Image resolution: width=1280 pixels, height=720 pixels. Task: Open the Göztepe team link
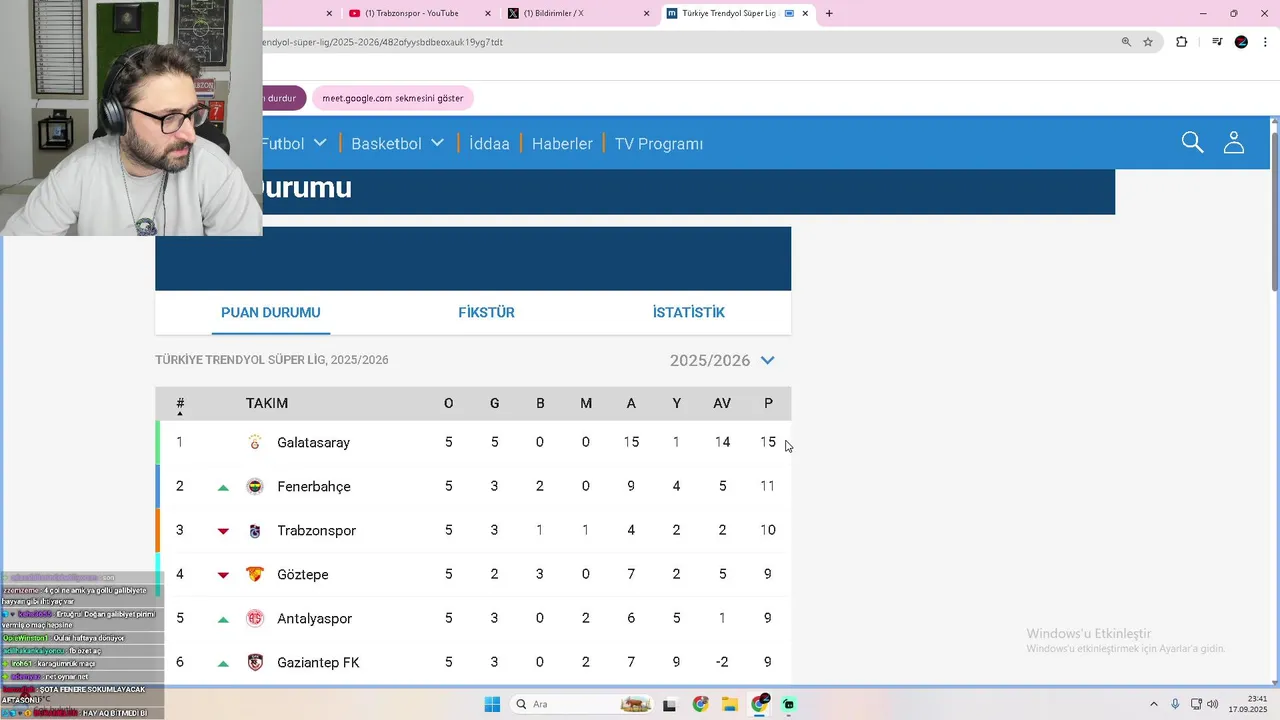(x=303, y=574)
